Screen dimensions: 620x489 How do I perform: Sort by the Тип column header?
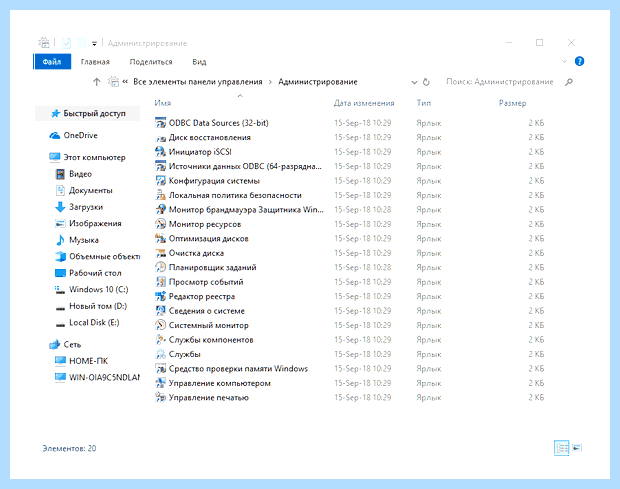click(x=423, y=103)
